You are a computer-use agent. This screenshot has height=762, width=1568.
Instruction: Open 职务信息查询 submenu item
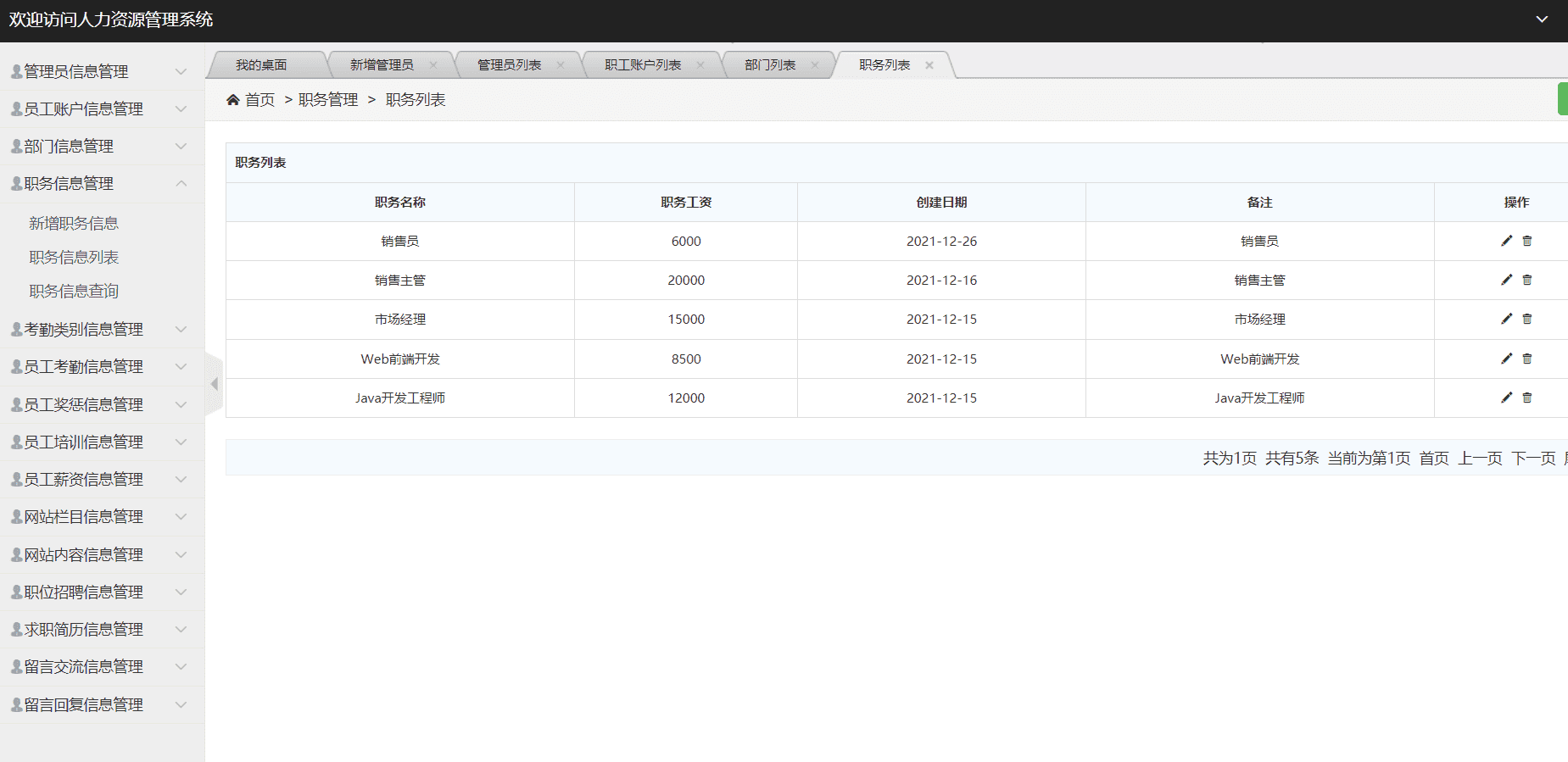74,291
